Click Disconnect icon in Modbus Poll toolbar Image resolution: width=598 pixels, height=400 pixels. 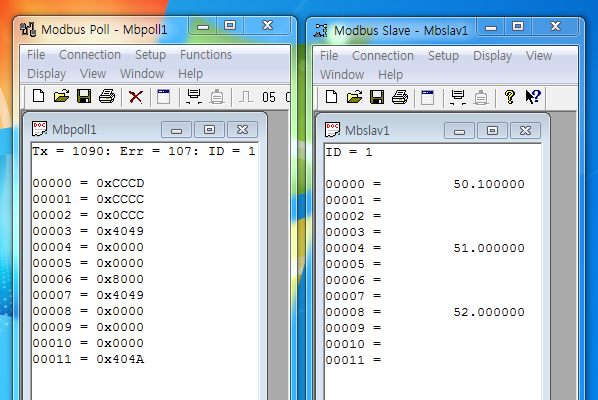[x=217, y=96]
